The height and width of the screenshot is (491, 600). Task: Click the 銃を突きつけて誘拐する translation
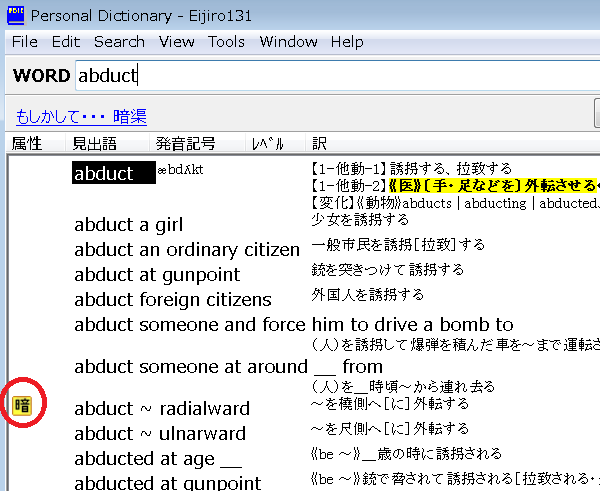(388, 270)
